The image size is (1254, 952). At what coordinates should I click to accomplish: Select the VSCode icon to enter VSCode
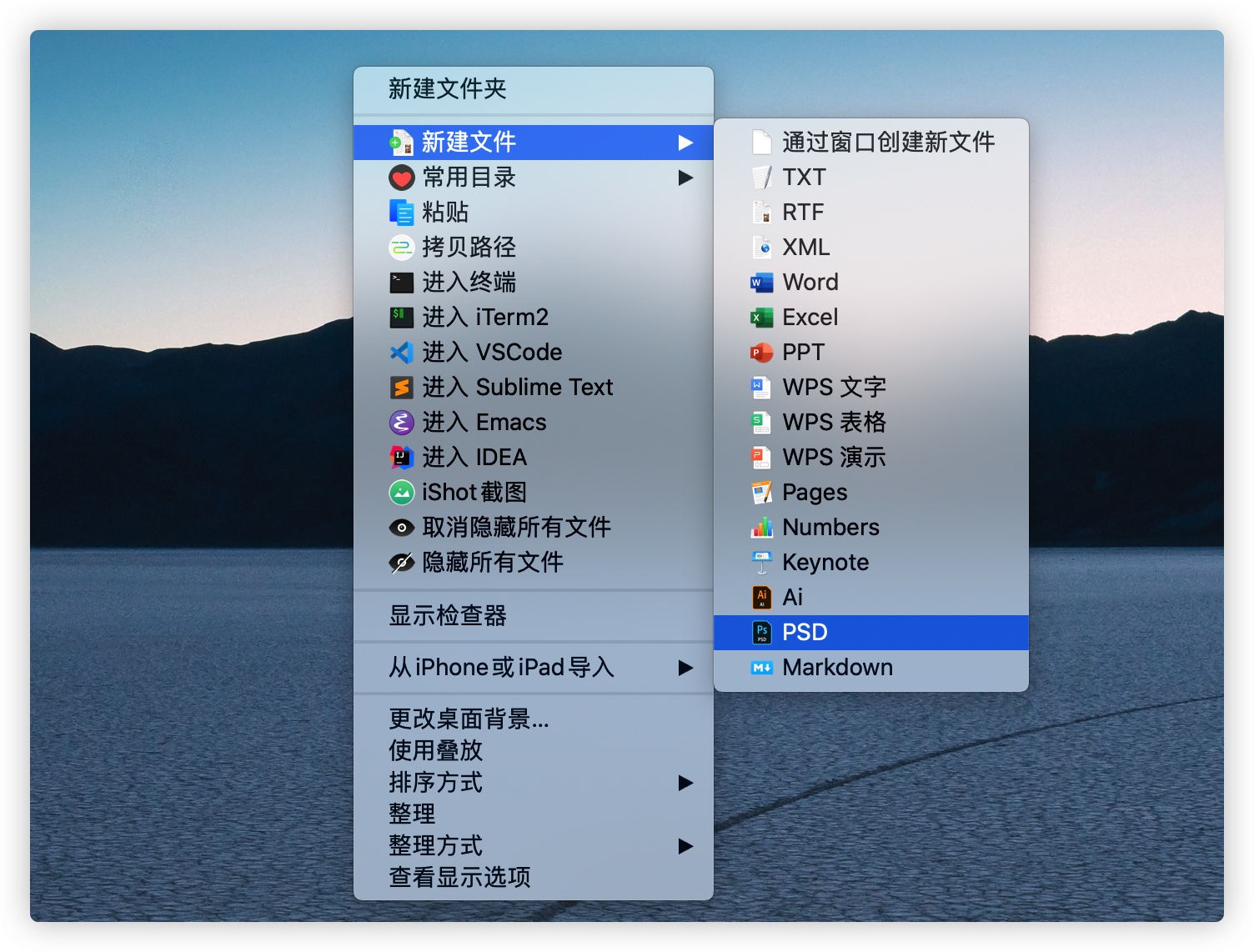(401, 352)
